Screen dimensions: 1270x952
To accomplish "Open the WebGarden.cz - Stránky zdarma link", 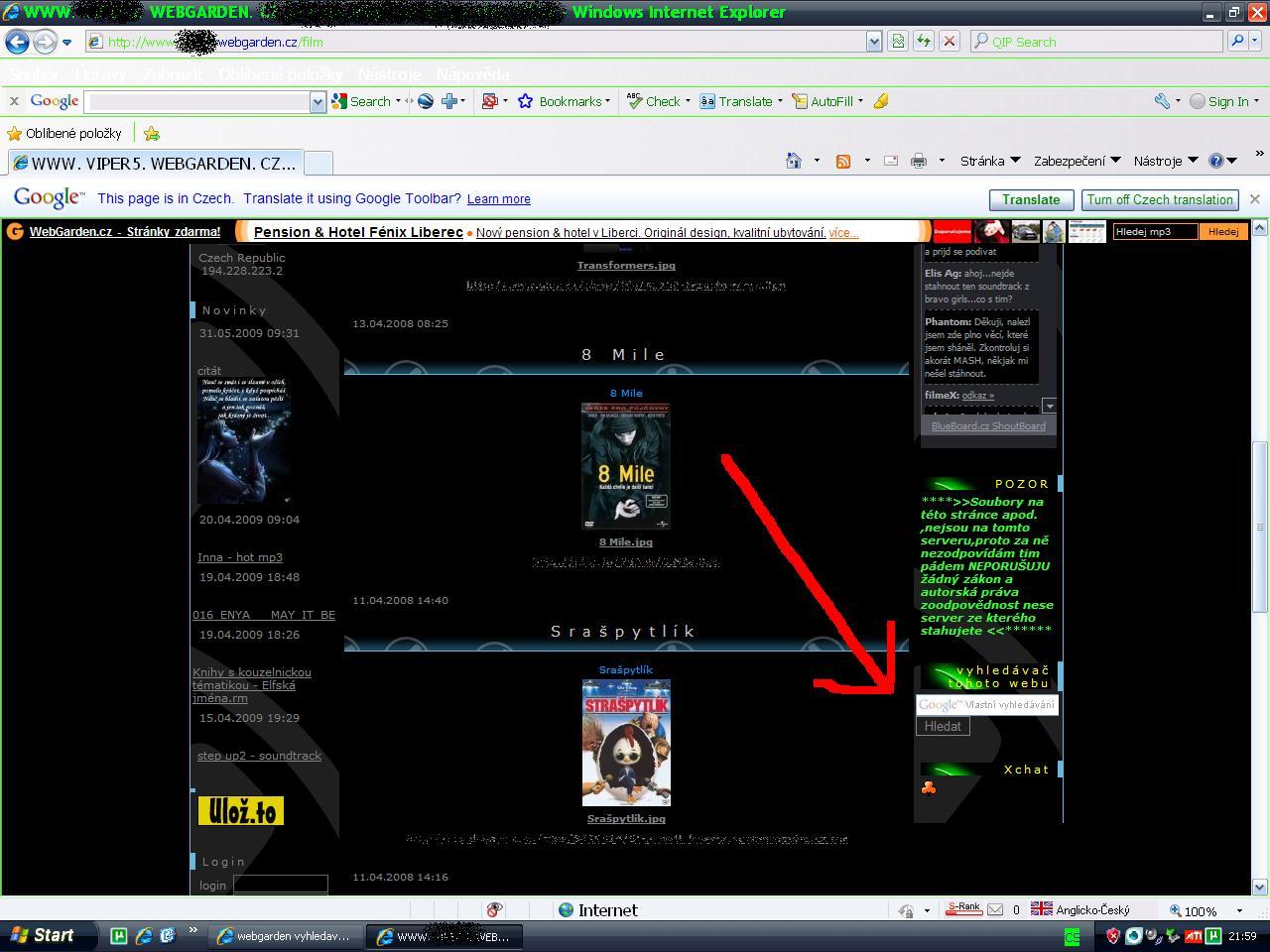I will pyautogui.click(x=125, y=232).
